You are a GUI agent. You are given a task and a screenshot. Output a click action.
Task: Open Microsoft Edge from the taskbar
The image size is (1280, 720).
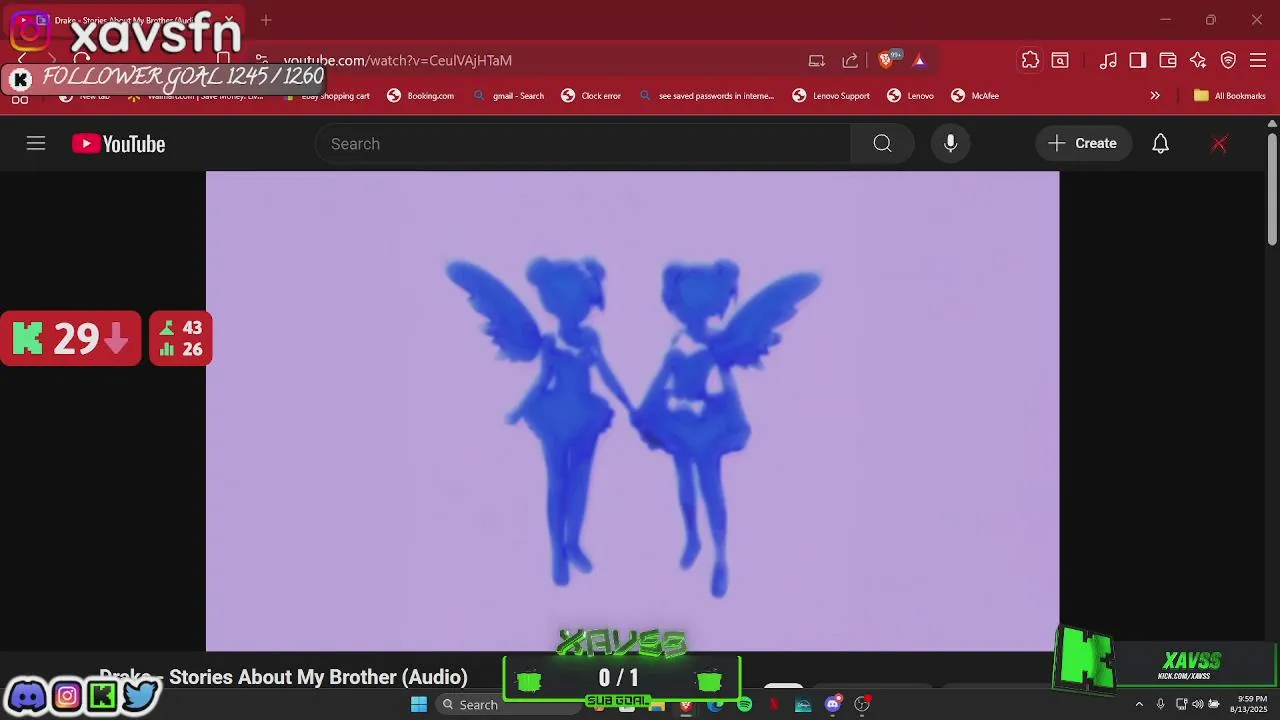pos(715,705)
